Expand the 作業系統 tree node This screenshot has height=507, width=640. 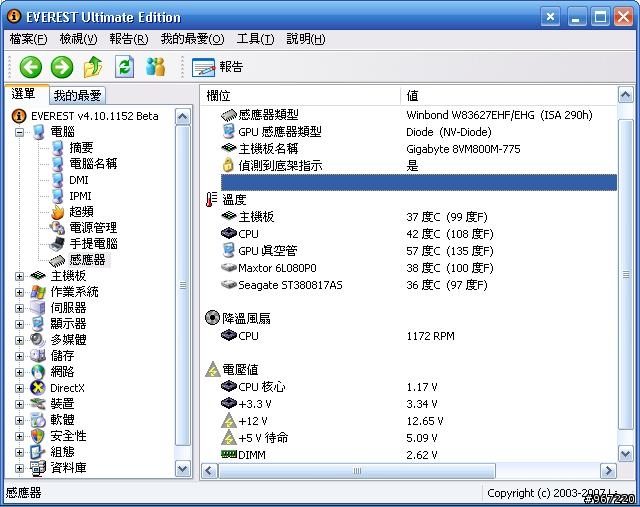(x=19, y=292)
